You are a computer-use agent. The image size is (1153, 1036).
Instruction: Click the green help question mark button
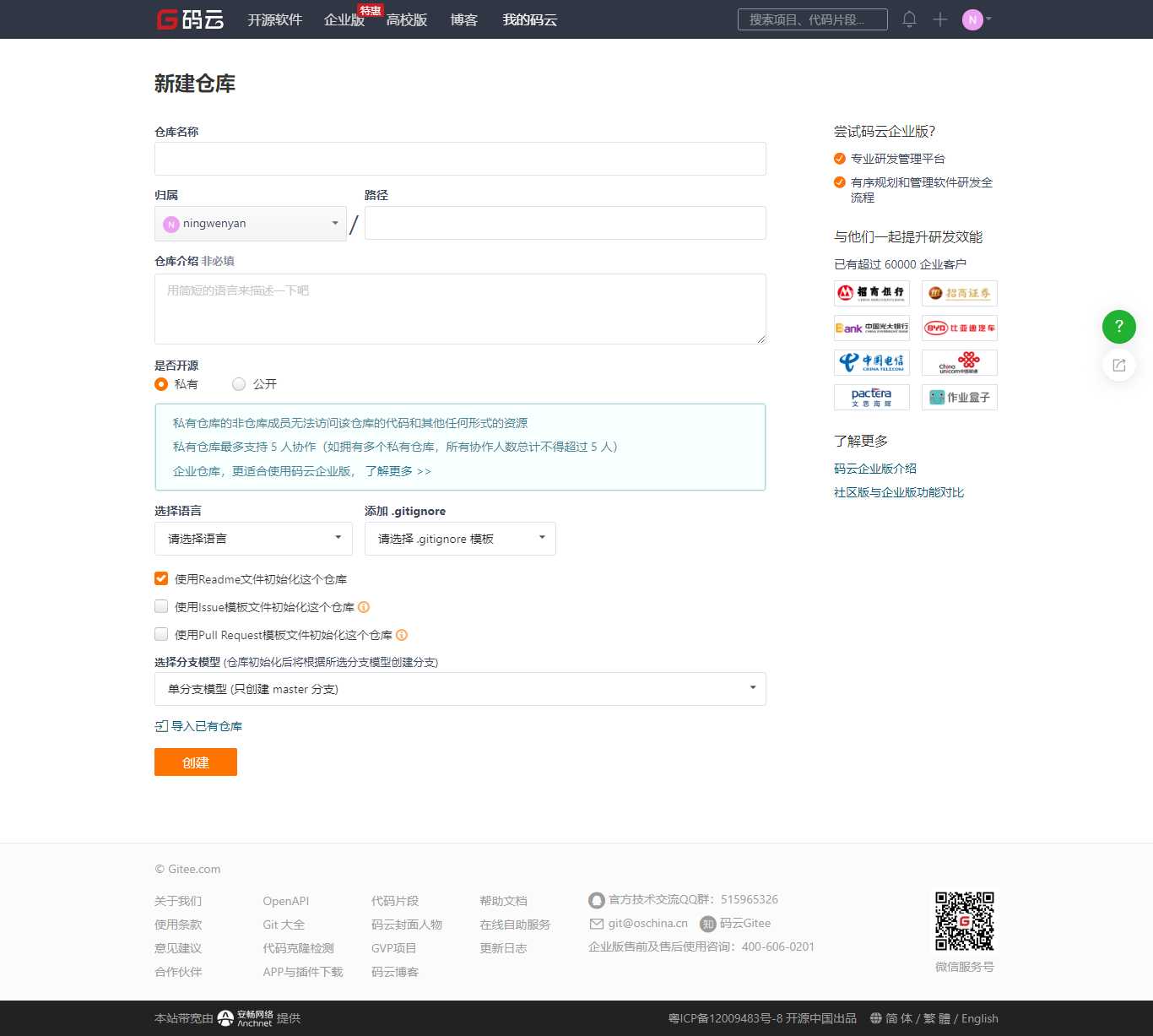[x=1119, y=327]
